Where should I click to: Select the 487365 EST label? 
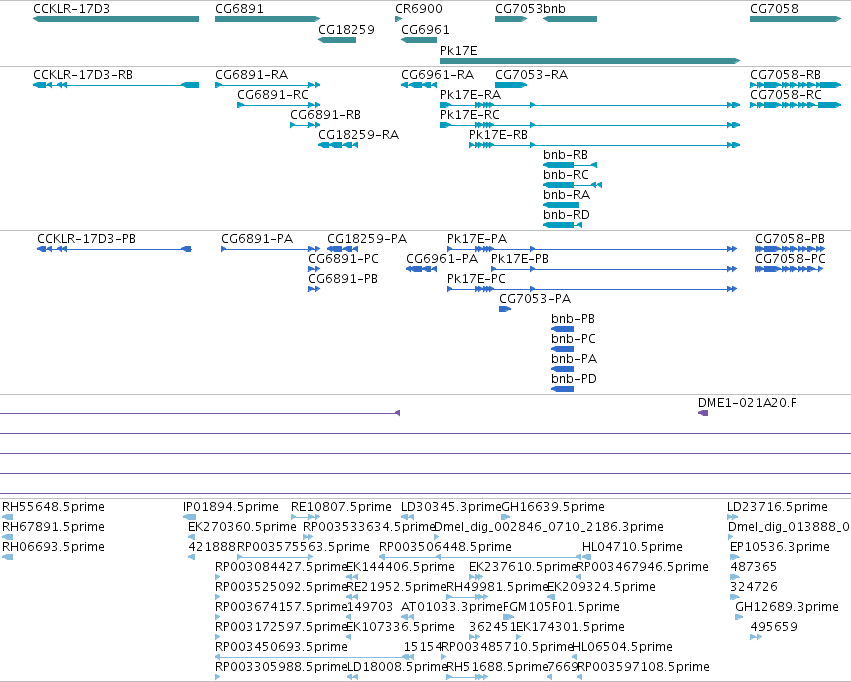[753, 567]
